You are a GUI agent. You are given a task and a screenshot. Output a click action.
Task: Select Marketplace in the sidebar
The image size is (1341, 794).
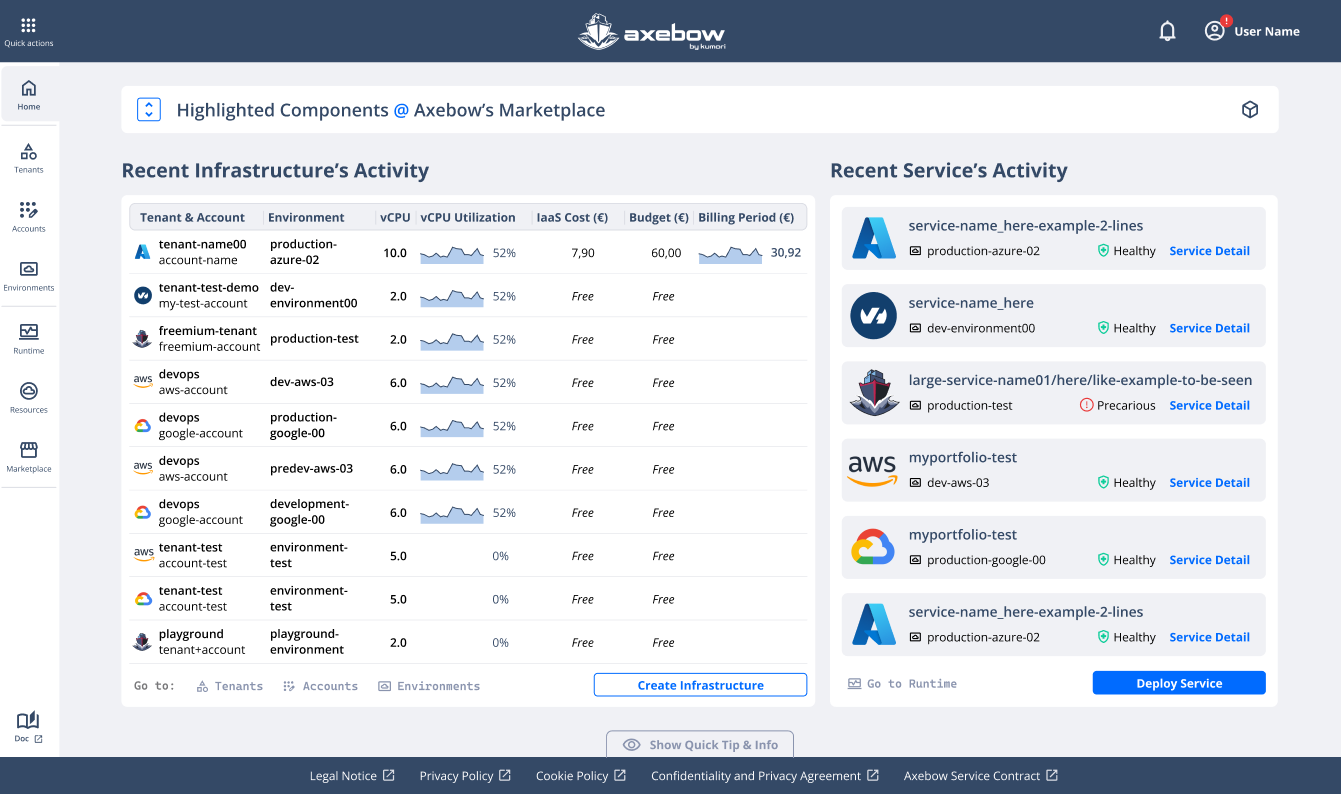(29, 456)
